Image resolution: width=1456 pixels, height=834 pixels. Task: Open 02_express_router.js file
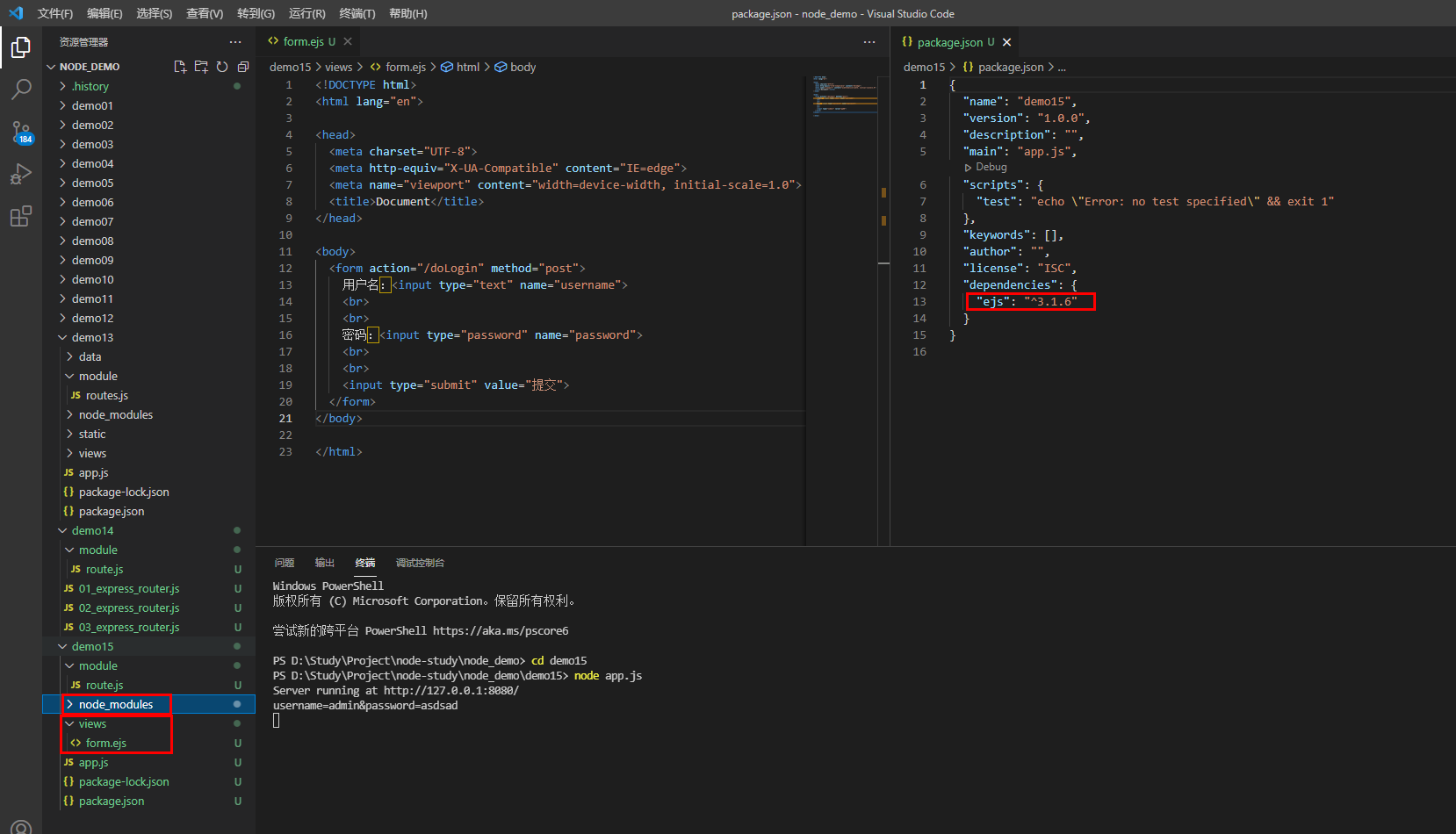point(148,608)
